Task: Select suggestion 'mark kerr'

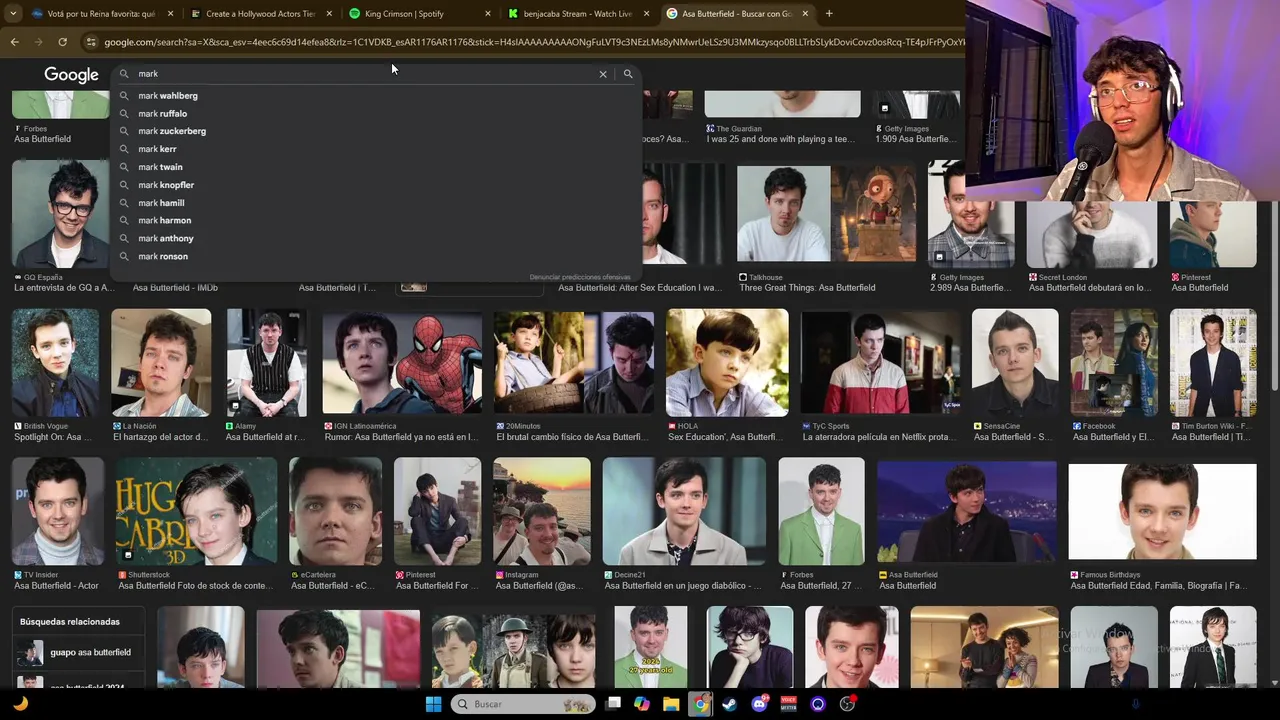Action: 375,149
